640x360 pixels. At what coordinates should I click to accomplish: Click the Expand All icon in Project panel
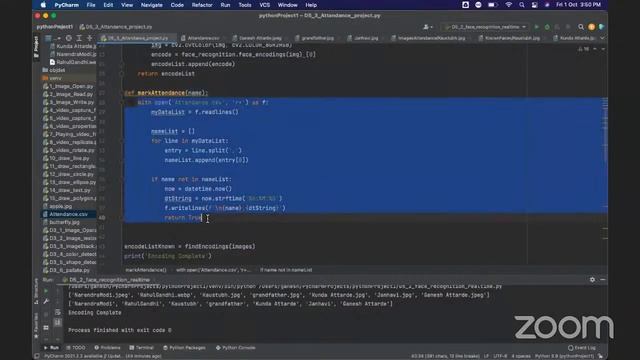79,38
